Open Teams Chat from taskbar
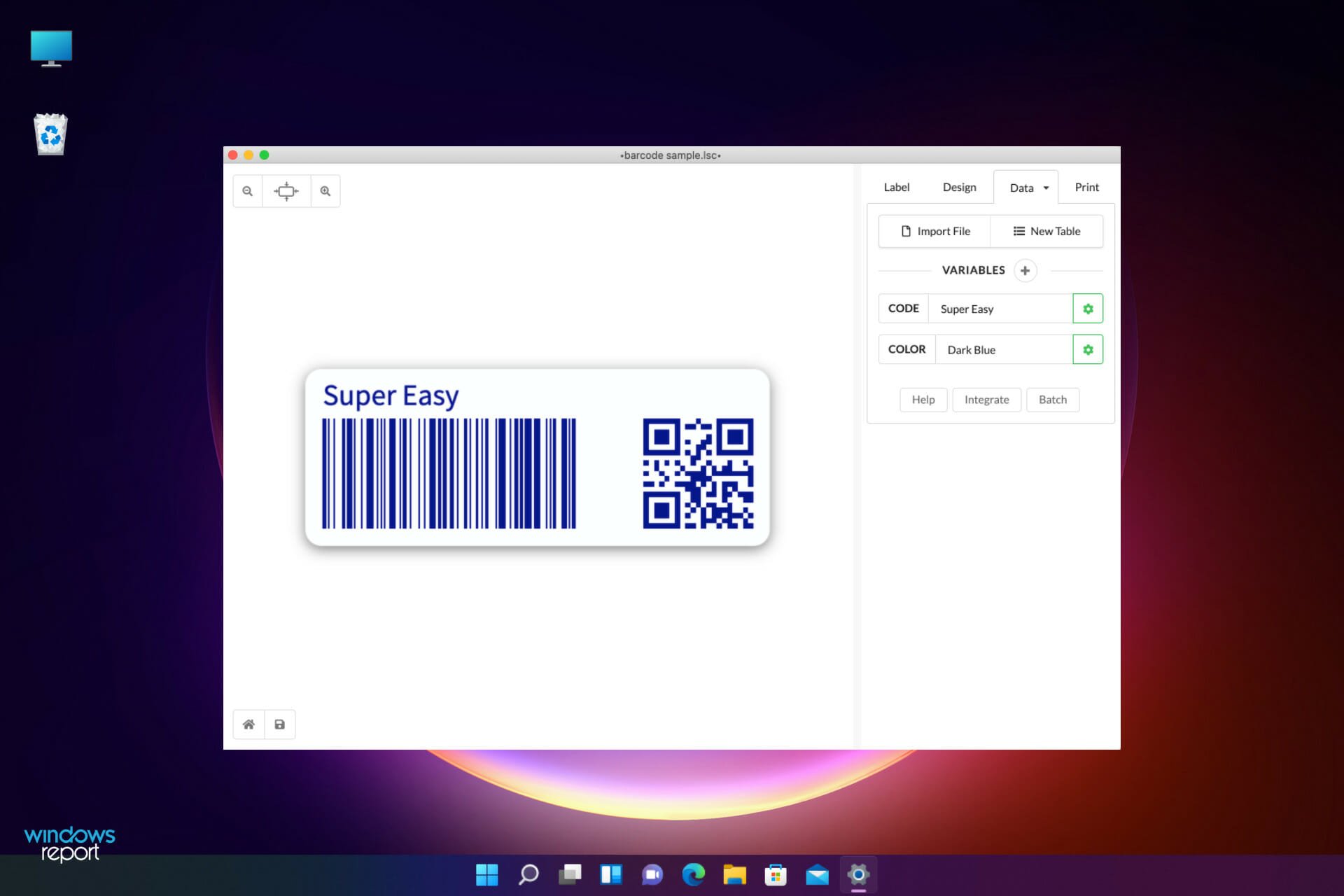Screen dimensions: 1344x896 click(x=652, y=874)
